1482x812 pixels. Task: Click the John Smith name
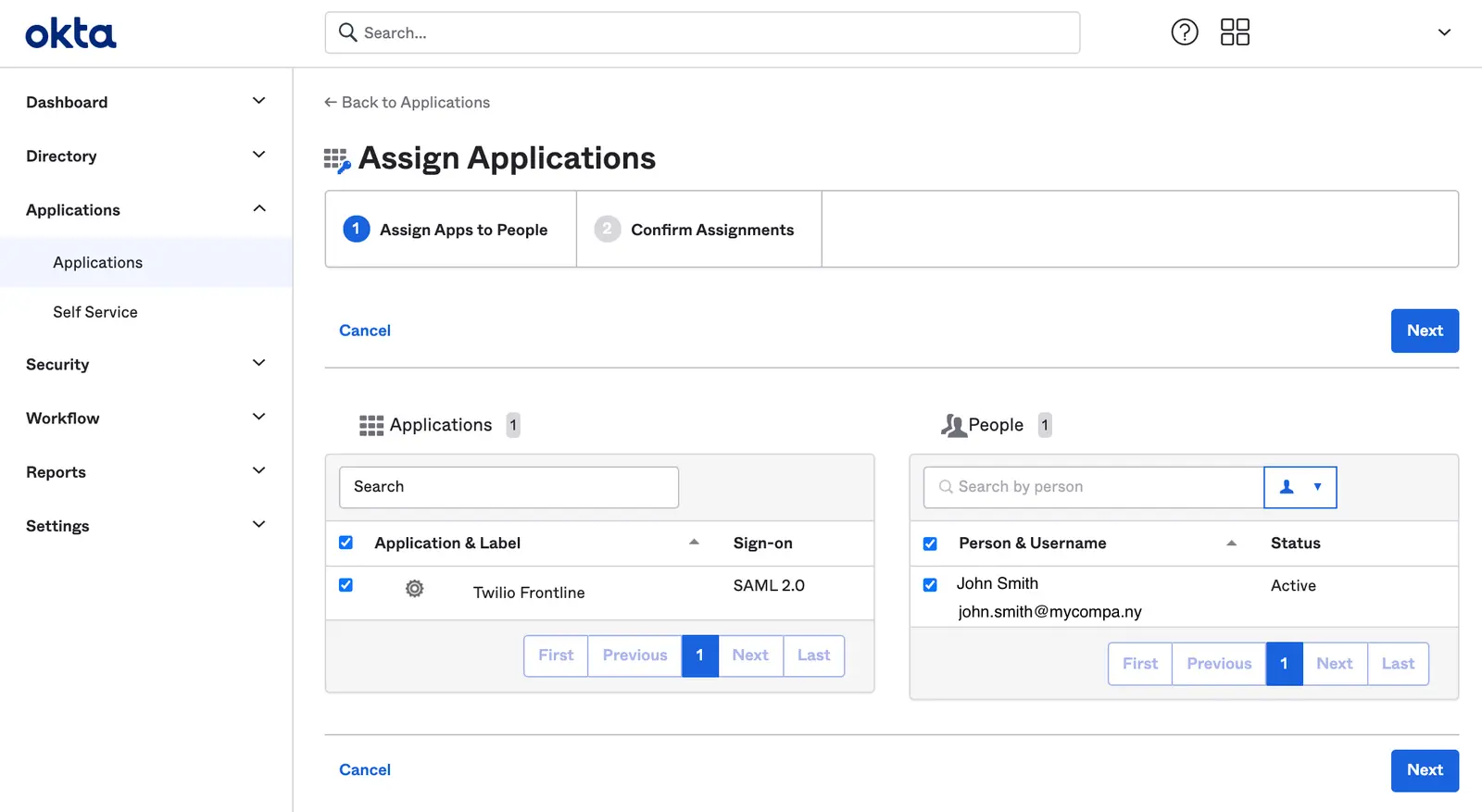[997, 583]
